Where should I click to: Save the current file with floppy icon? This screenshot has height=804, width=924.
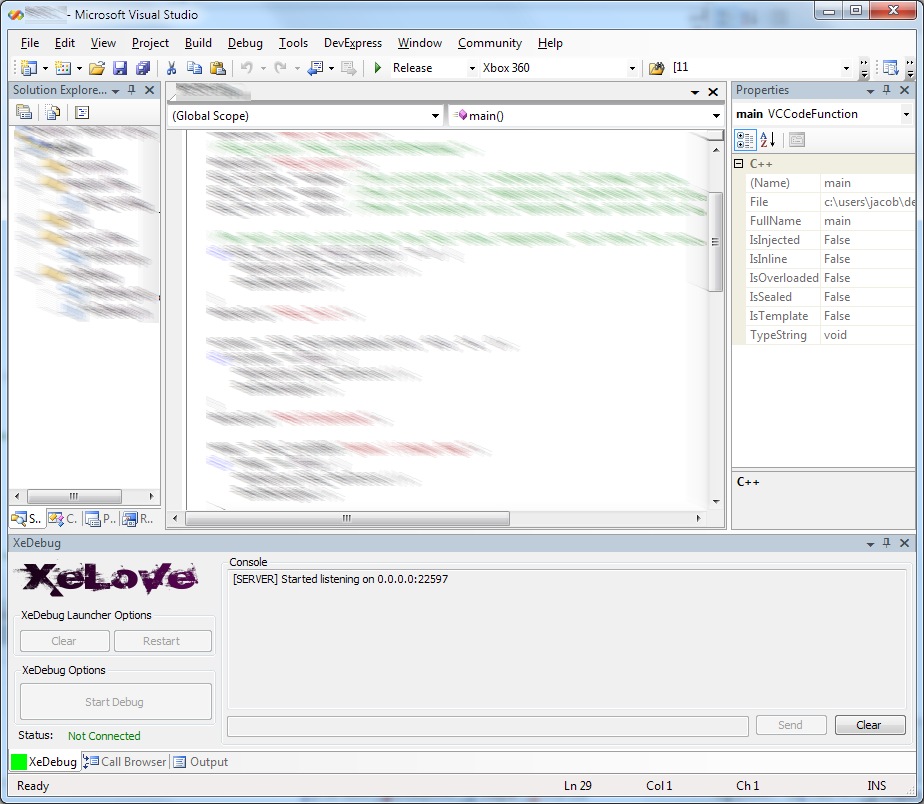pos(120,68)
